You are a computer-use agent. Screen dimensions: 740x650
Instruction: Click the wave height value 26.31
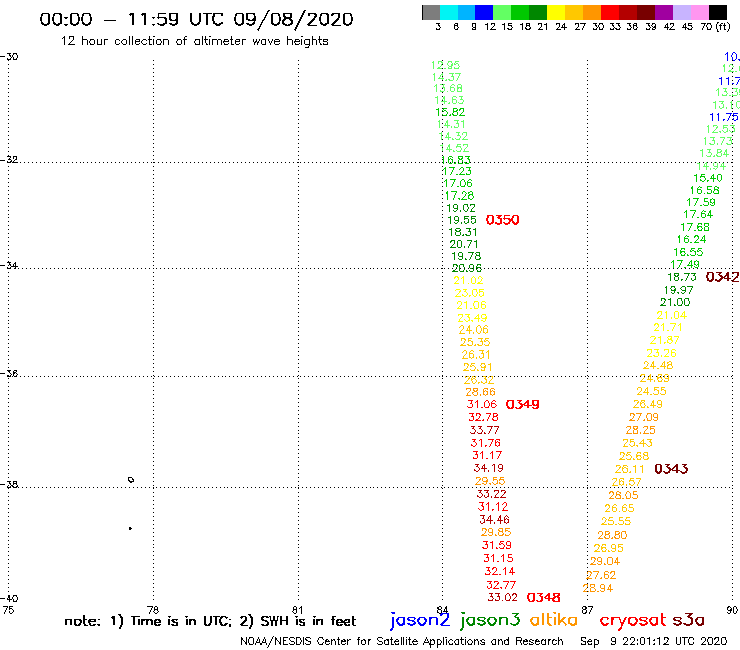tap(476, 355)
